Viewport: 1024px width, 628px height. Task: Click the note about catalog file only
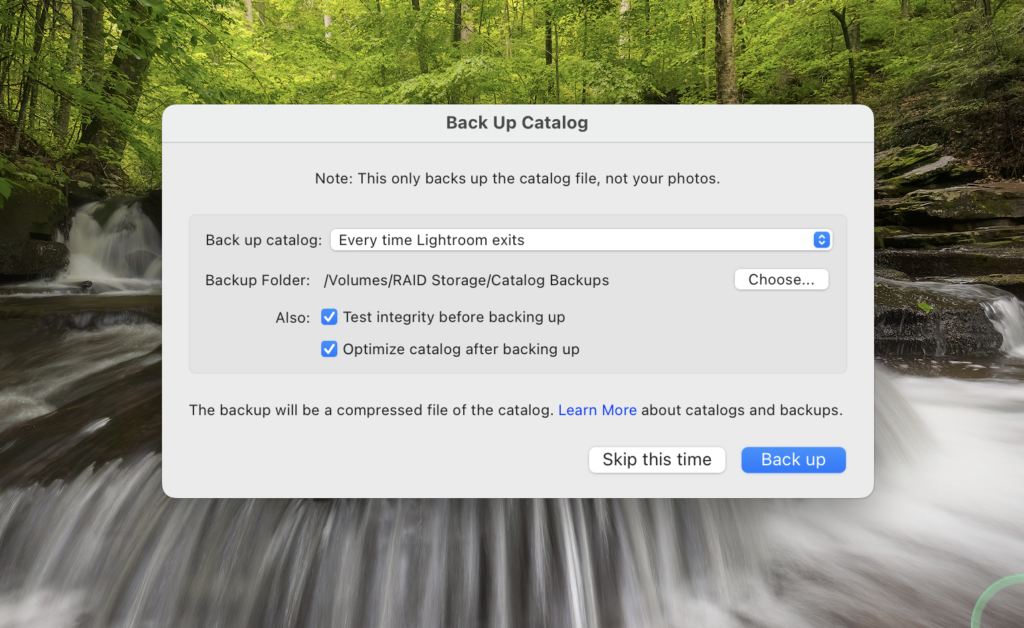(517, 178)
